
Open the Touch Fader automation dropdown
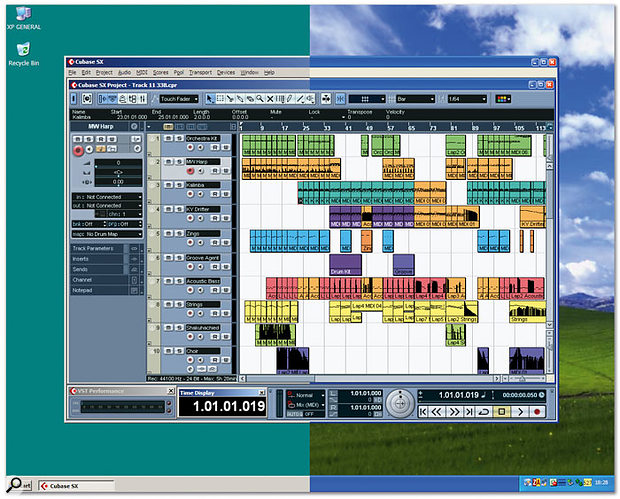tap(180, 99)
